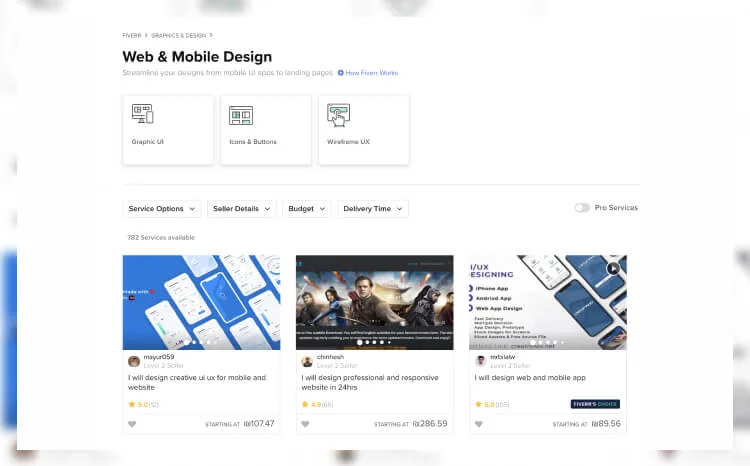Choose the Wireframe UX category icon
This screenshot has height=466, width=750.
pyautogui.click(x=338, y=116)
